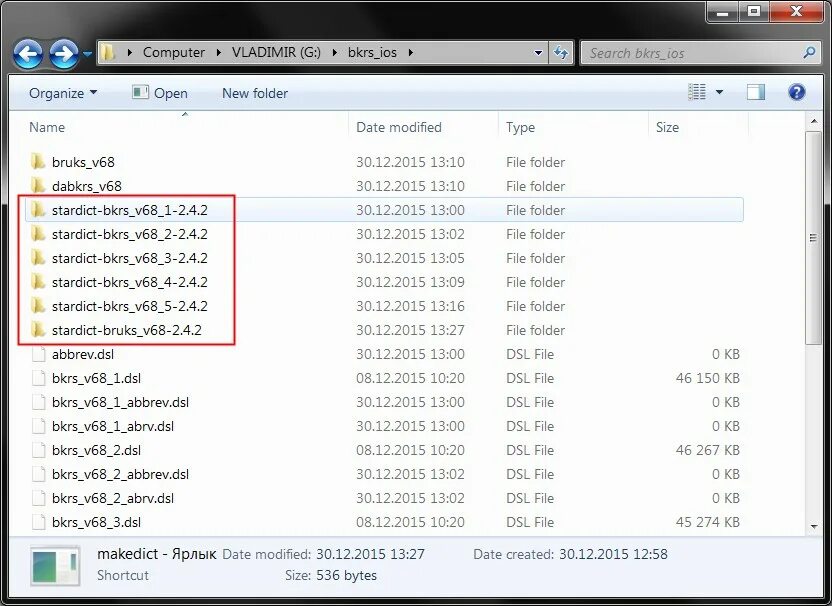
Task: Select the stardict-bkrs_v68_2-2.4.2 folder icon
Action: (x=38, y=233)
